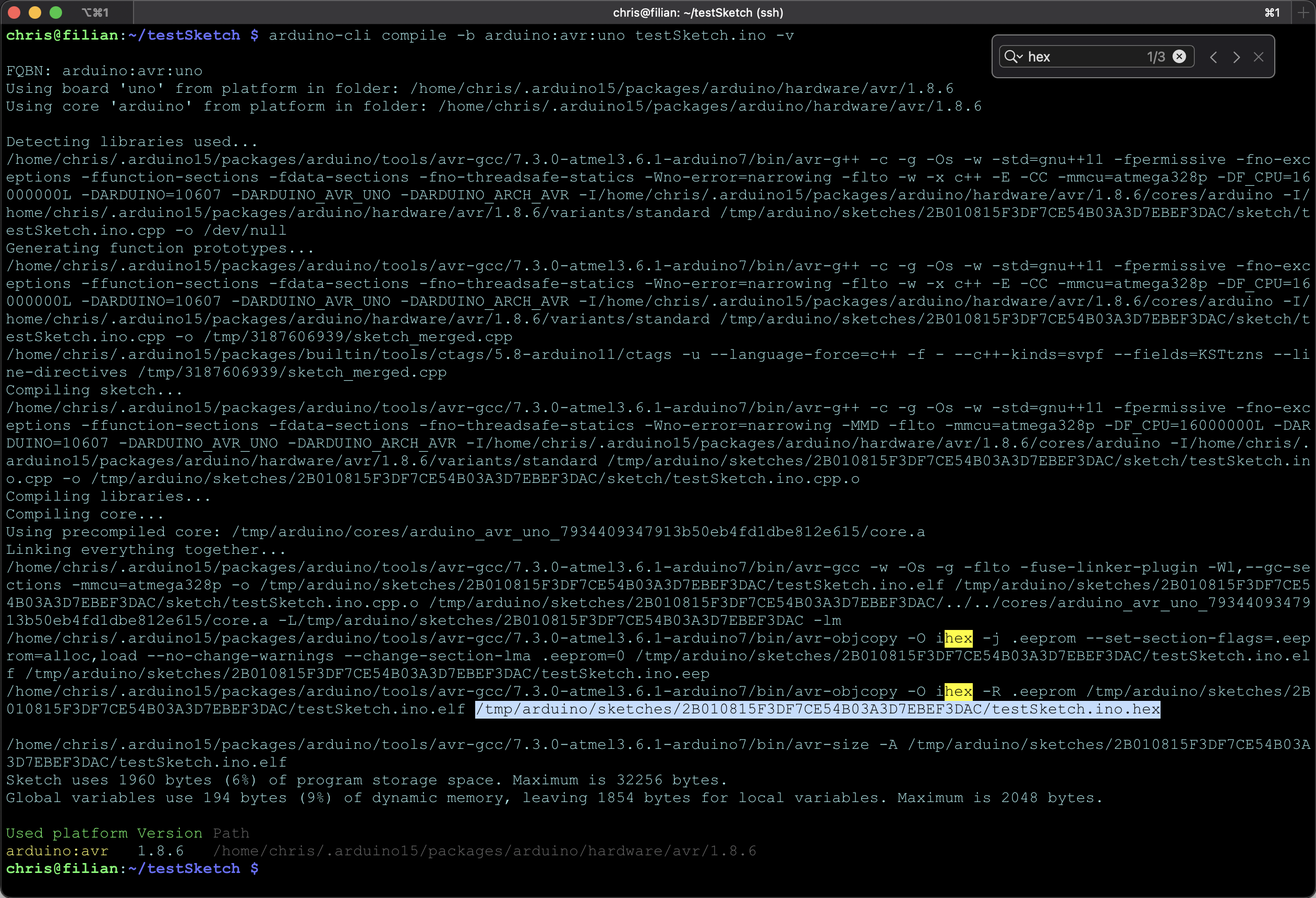Click the green zoom window button
1316x898 pixels.
pyautogui.click(x=55, y=13)
